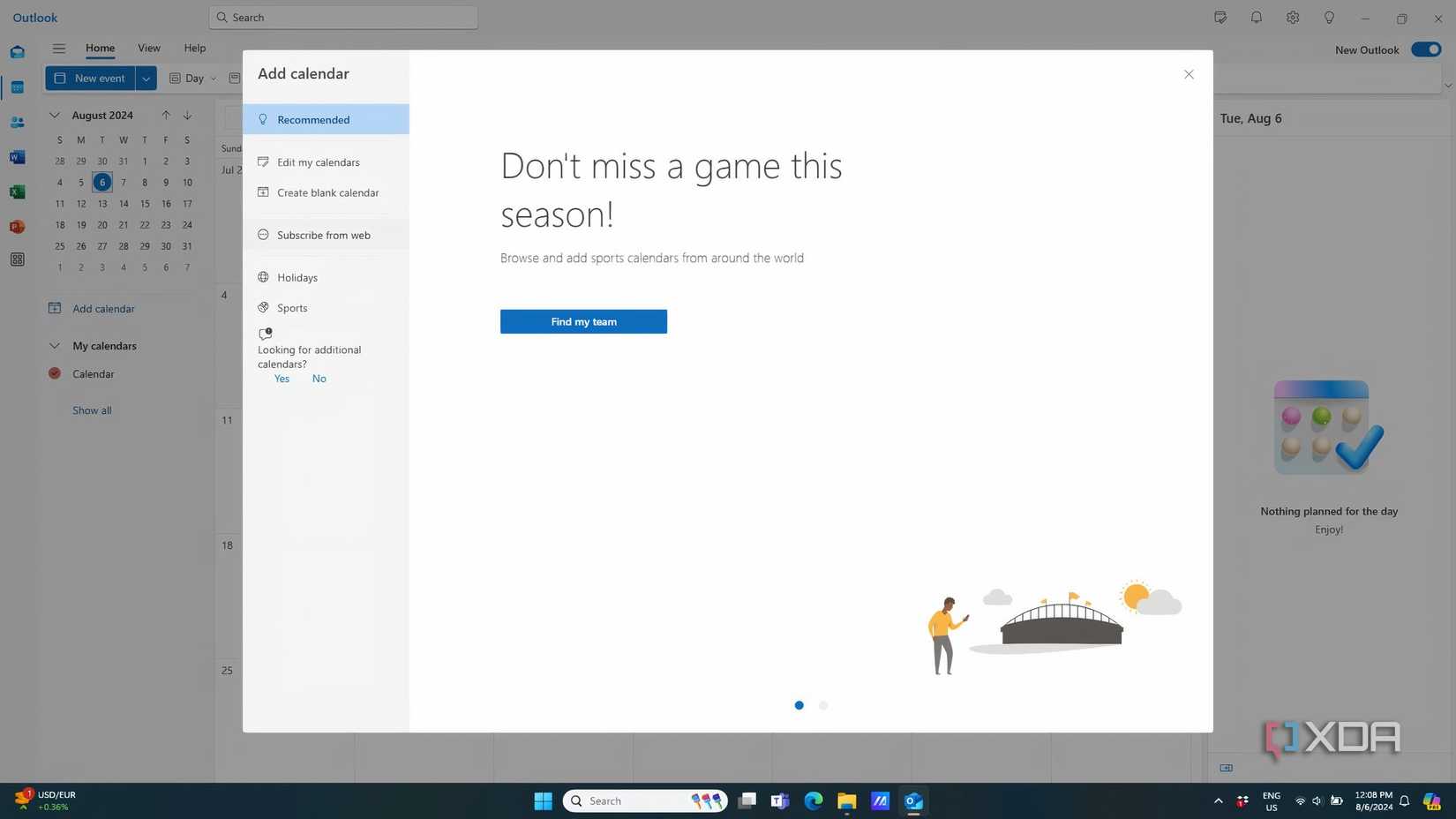Click the Outlook search box

344,18
